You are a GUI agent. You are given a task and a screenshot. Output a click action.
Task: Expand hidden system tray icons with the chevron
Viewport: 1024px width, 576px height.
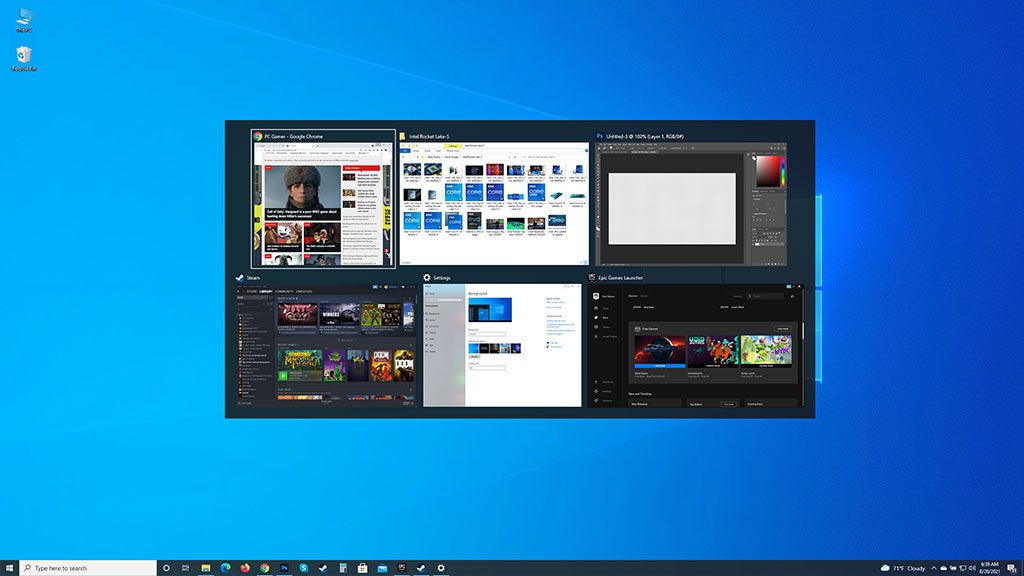click(x=934, y=567)
